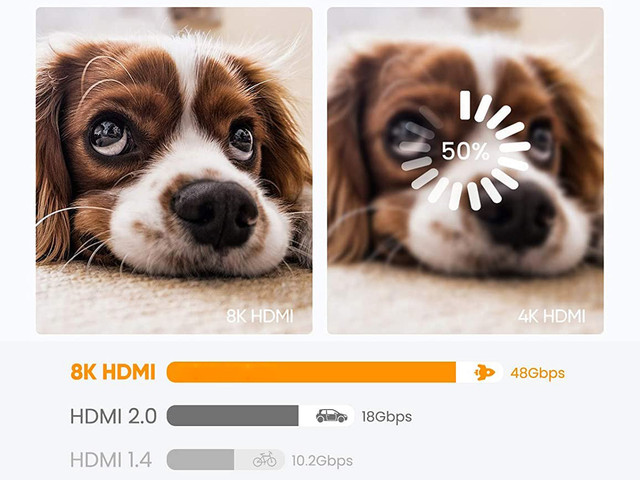
Task: Click the 8K HDMI caption on left image
Action: [x=259, y=317]
